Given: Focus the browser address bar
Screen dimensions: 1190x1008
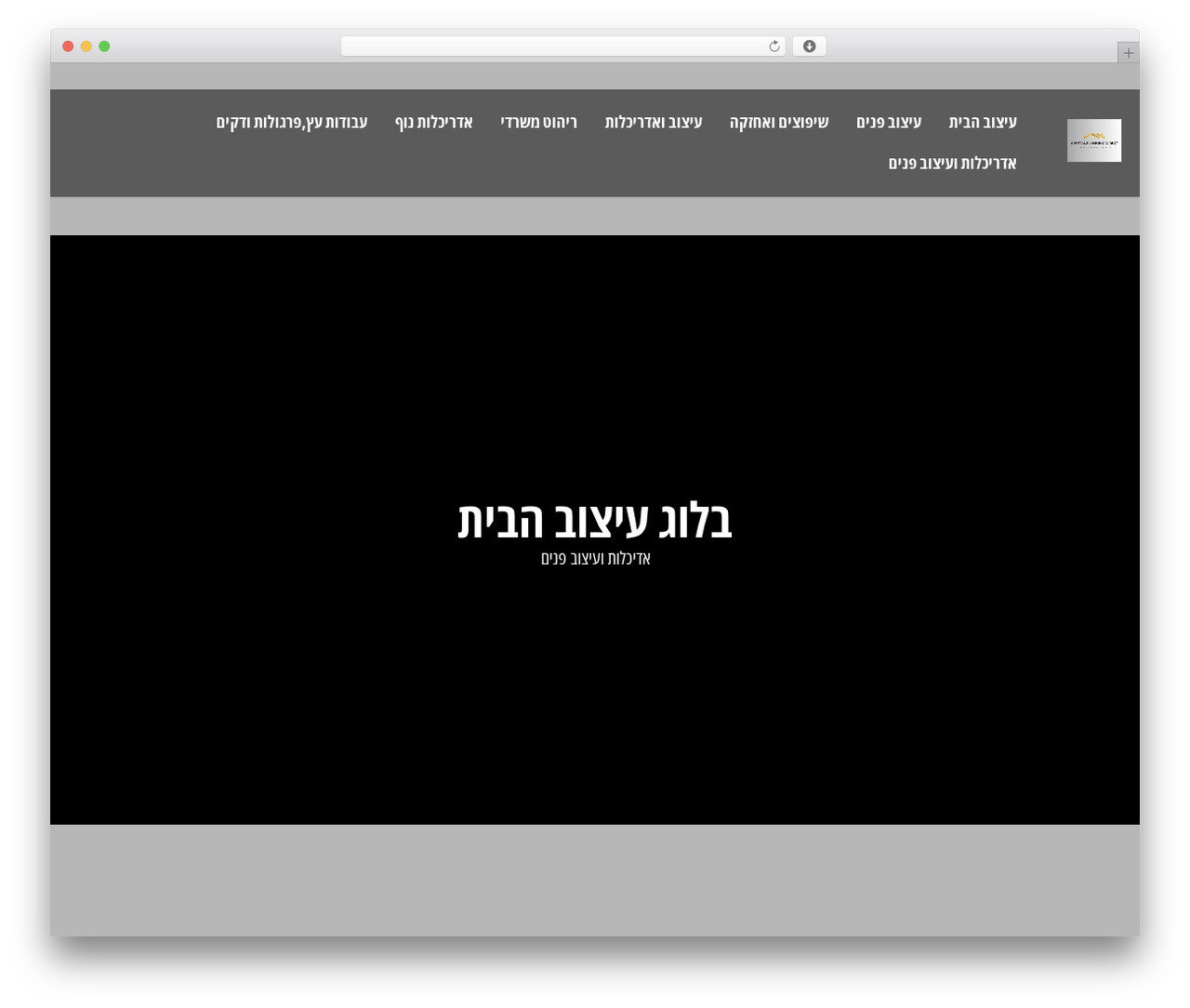Looking at the screenshot, I should tap(563, 46).
